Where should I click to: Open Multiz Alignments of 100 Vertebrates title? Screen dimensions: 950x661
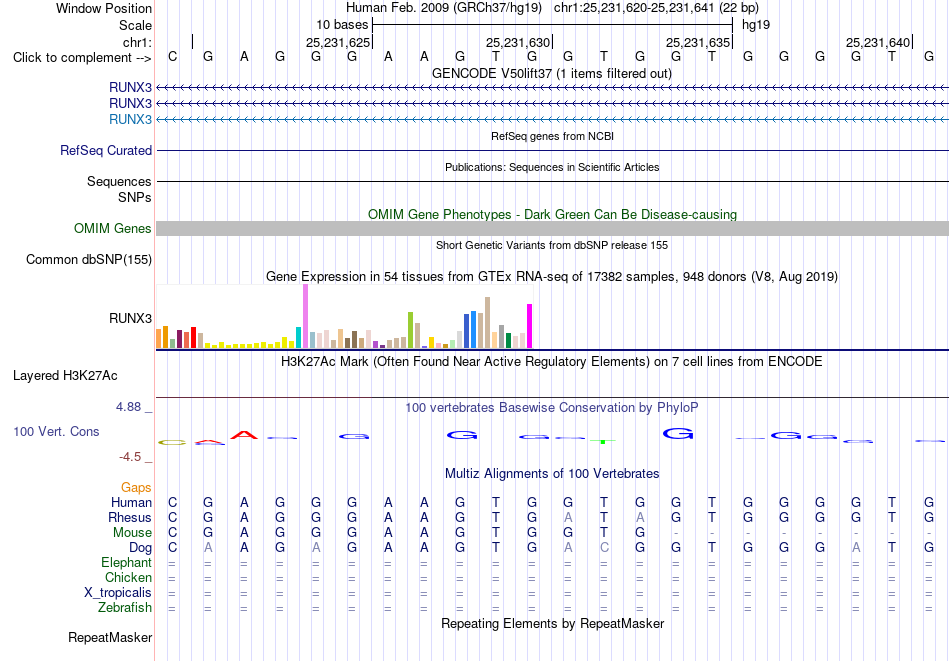coord(552,473)
